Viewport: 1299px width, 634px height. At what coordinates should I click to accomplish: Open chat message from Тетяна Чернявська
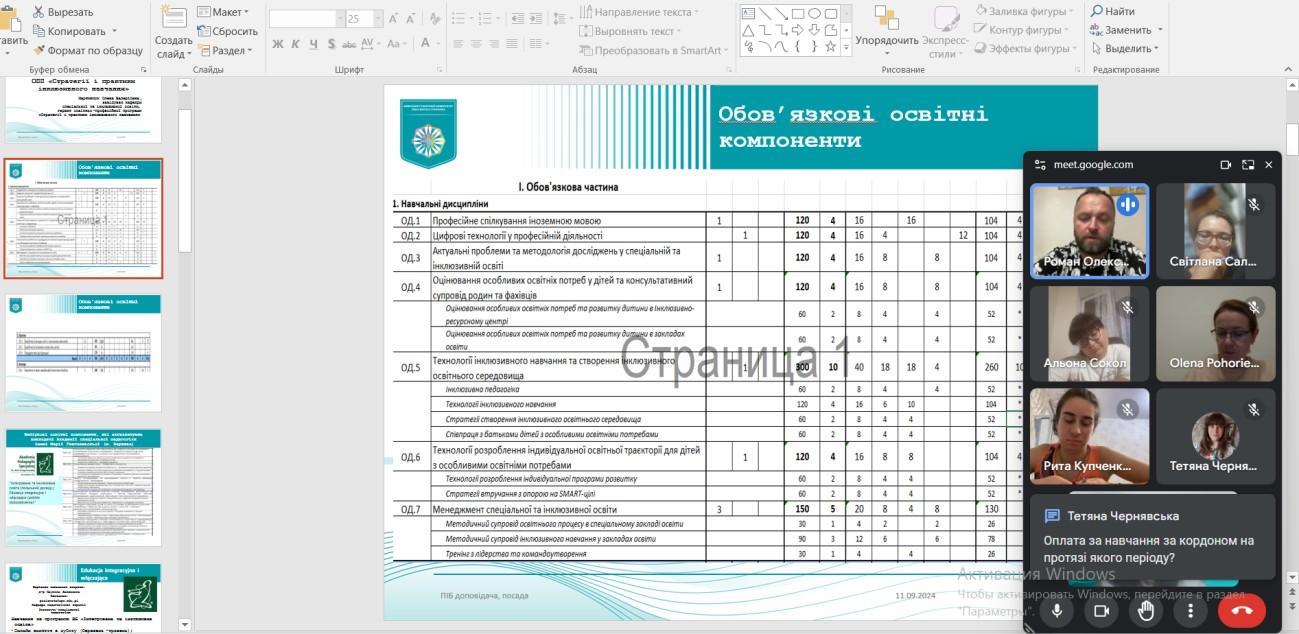pyautogui.click(x=1153, y=538)
